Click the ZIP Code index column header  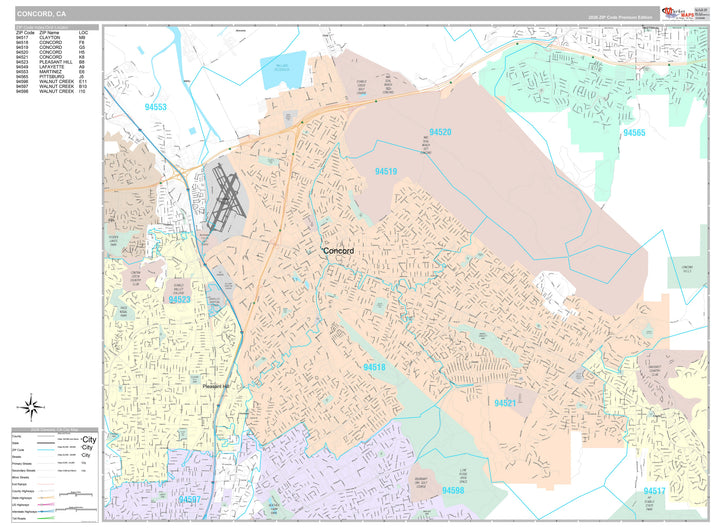pyautogui.click(x=25, y=33)
